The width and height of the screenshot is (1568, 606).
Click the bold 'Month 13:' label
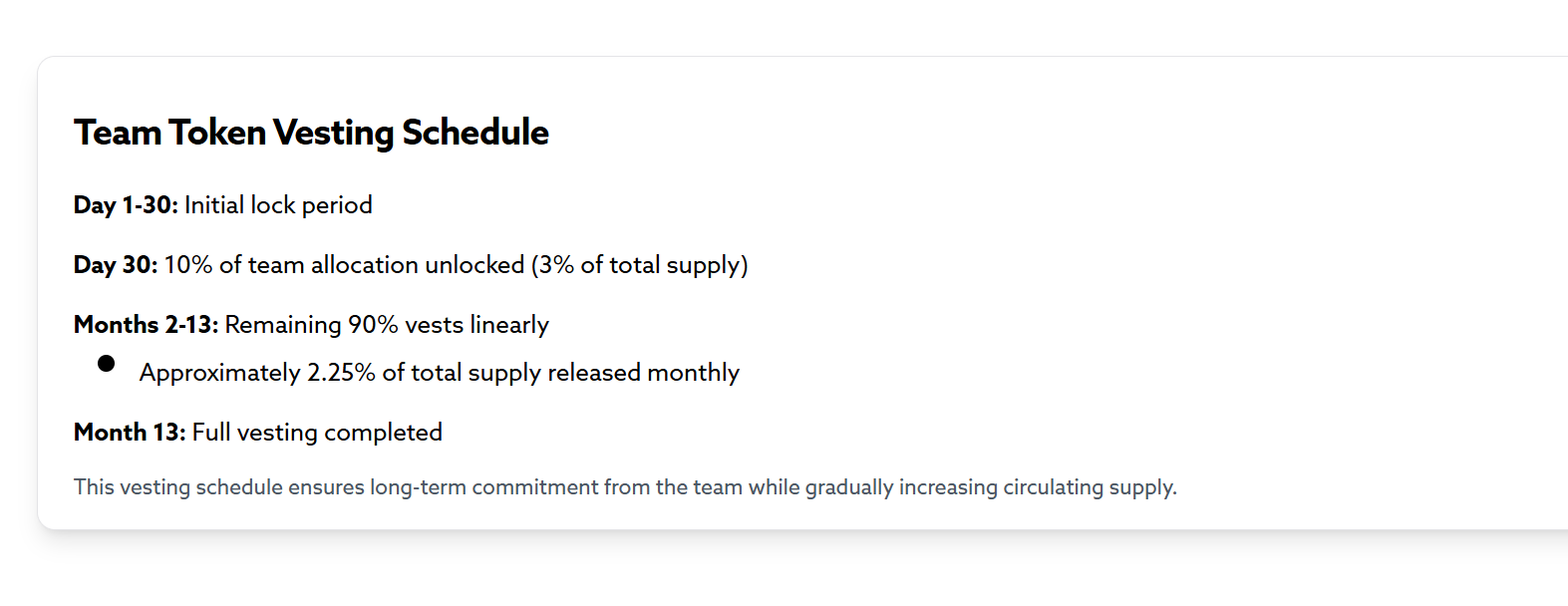coord(130,433)
